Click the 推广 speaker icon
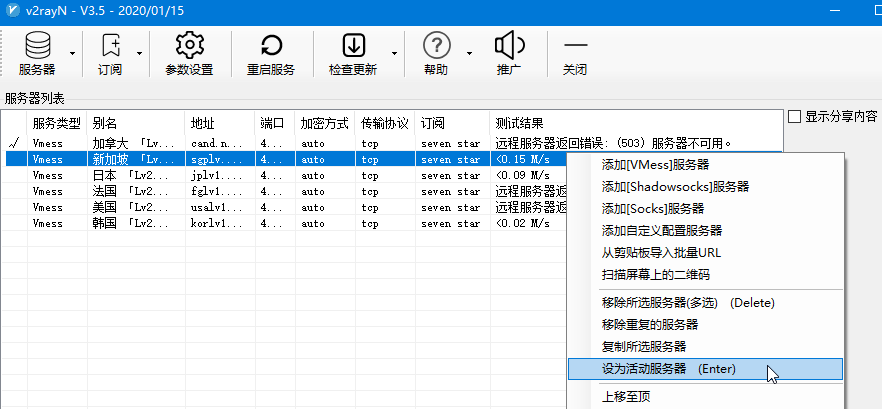Viewport: 882px width, 409px height. [509, 46]
